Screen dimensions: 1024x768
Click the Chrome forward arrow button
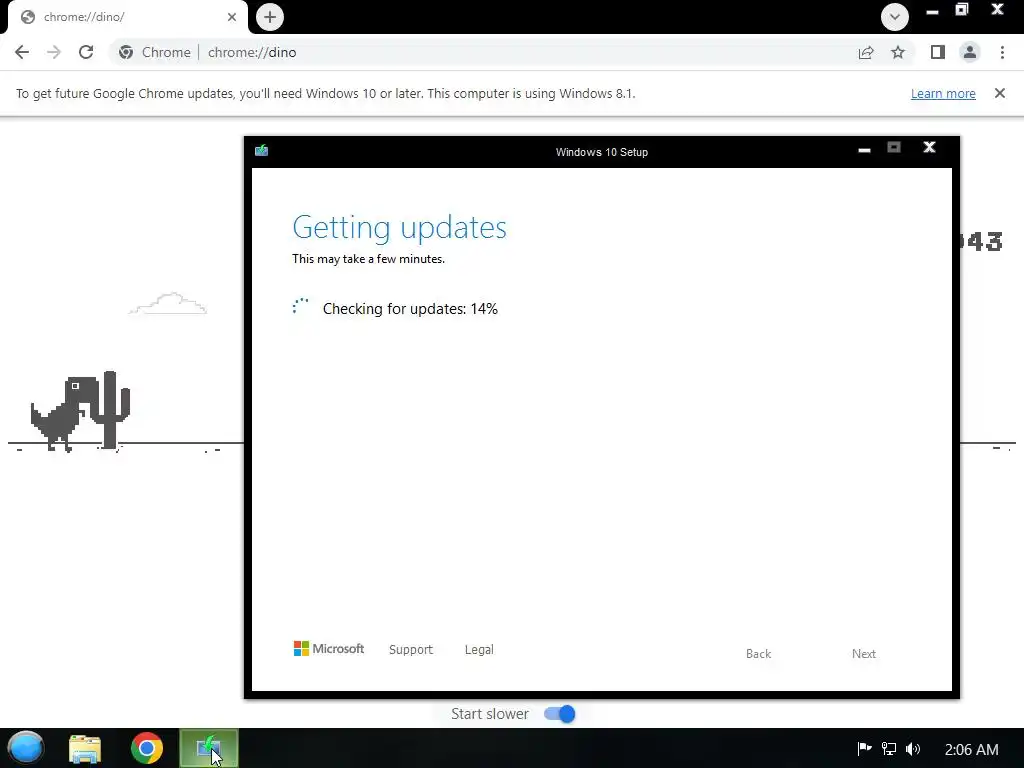54,52
